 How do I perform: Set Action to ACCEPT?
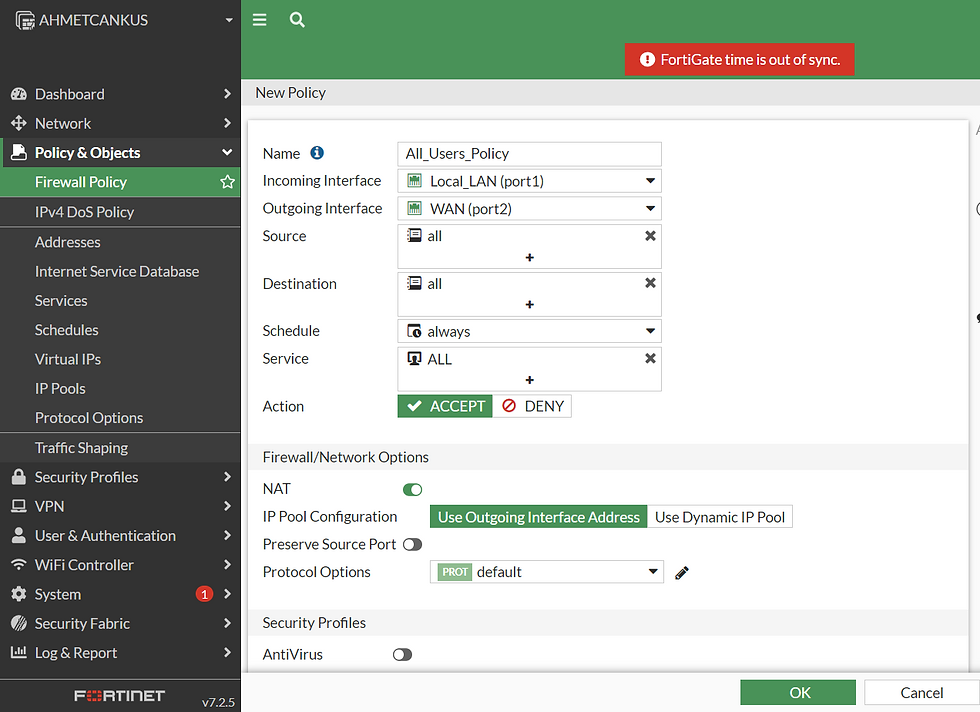tap(445, 406)
